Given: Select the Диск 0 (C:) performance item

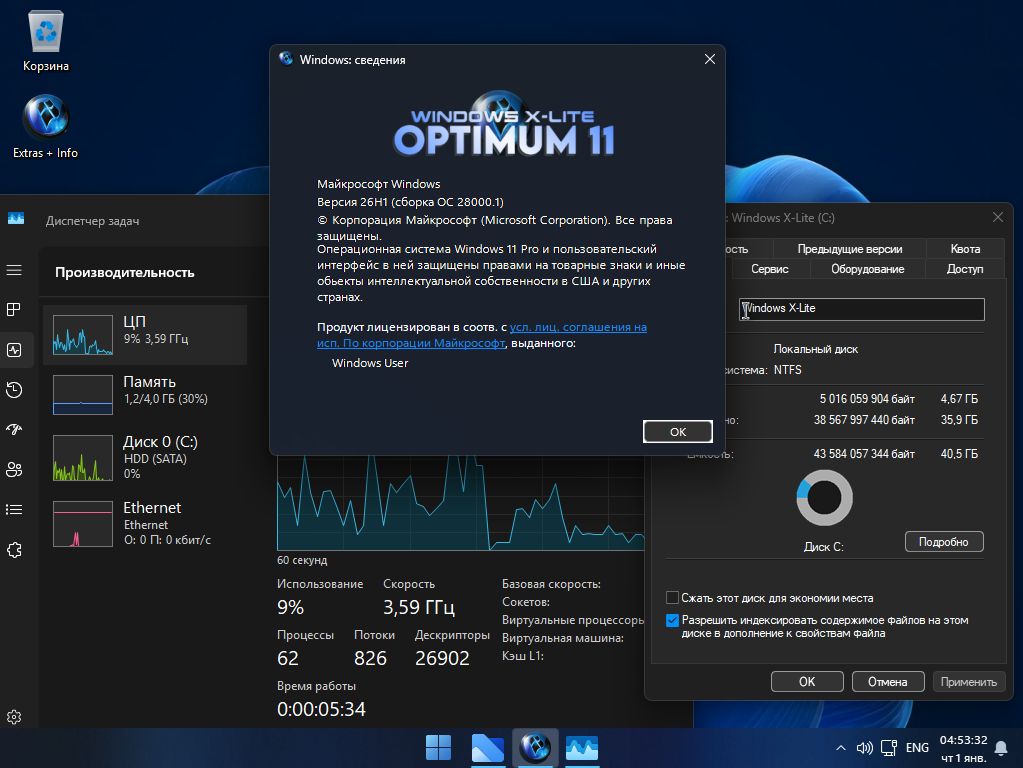Looking at the screenshot, I should (x=145, y=457).
